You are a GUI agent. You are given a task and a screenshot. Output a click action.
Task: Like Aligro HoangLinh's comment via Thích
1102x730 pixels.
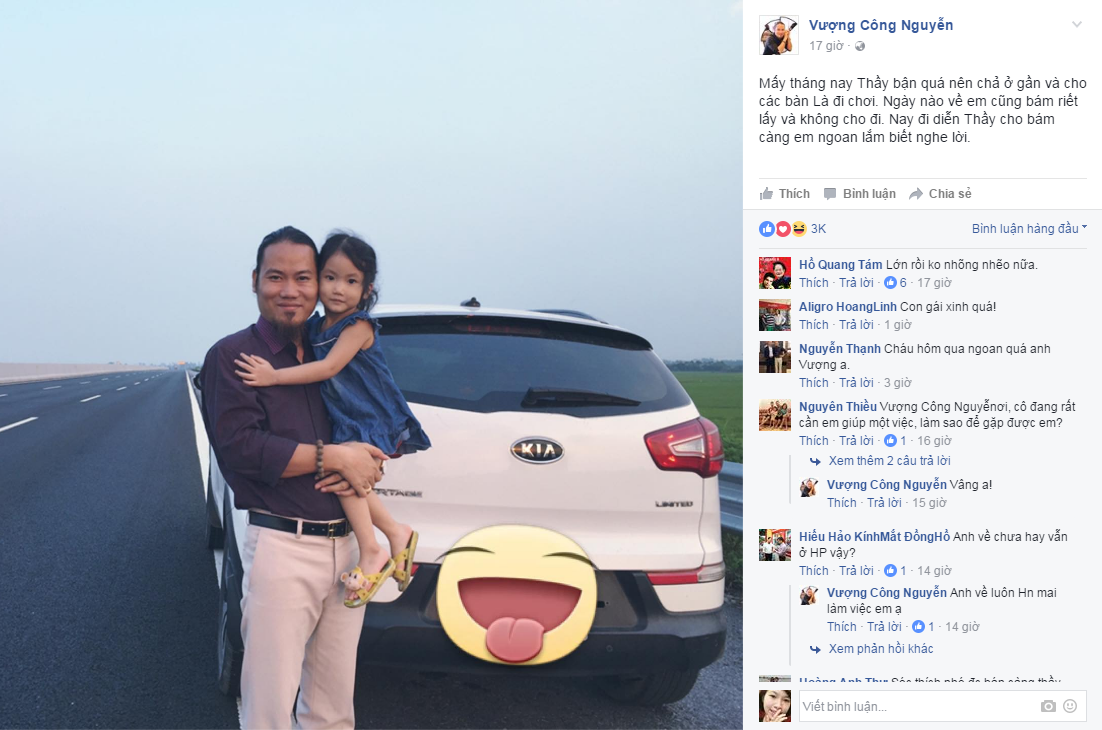click(x=814, y=325)
